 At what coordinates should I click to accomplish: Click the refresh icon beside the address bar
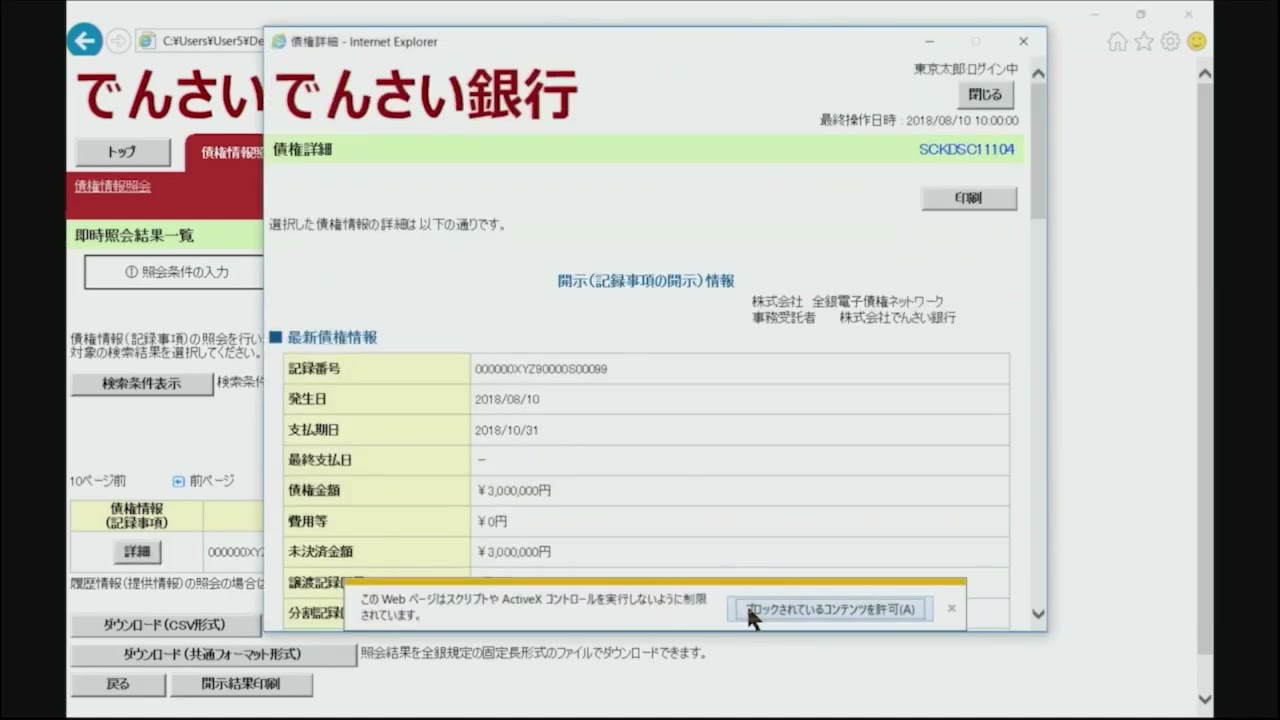(118, 41)
